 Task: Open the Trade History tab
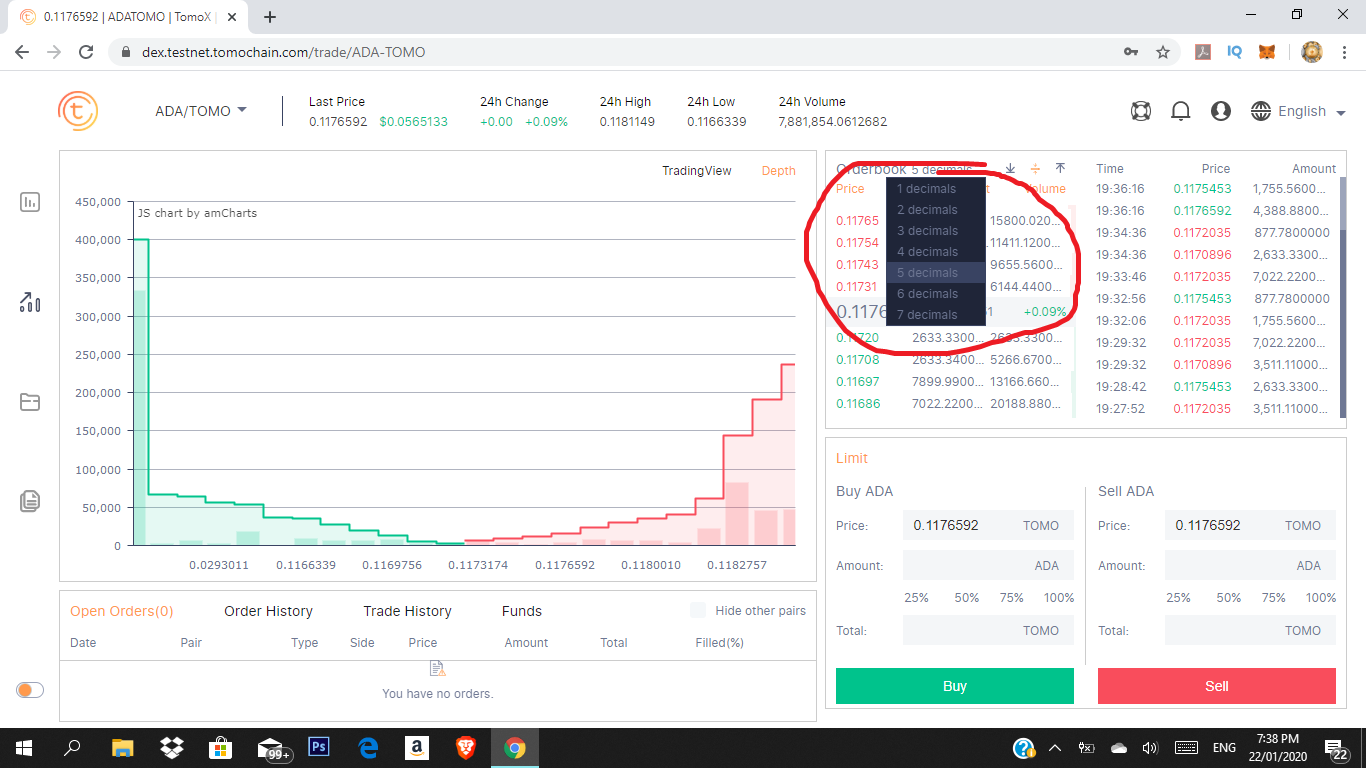(x=407, y=611)
